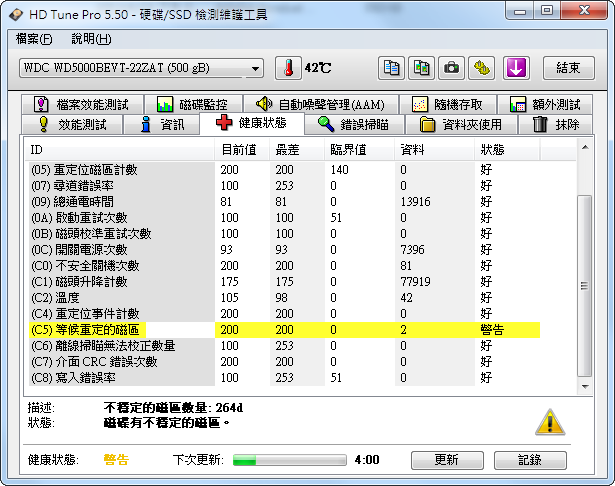Viewport: 615px width, 486px height.
Task: Switch to the 隨機存取 tab
Action: pos(448,104)
